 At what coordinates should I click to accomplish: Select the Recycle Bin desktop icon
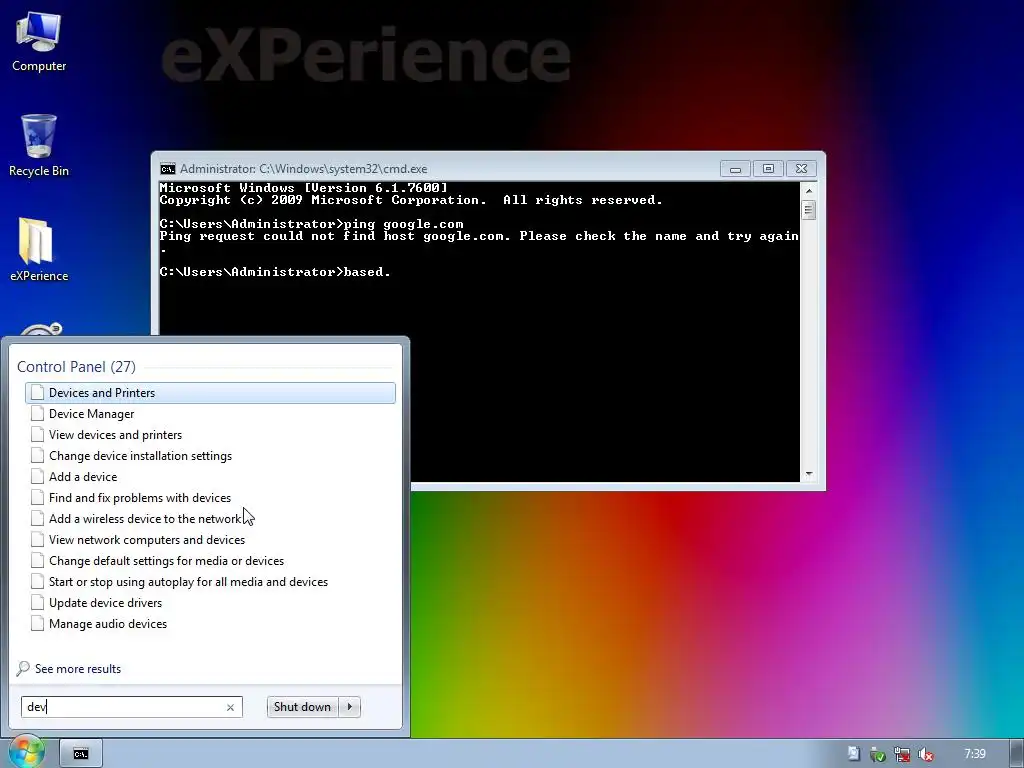(39, 145)
